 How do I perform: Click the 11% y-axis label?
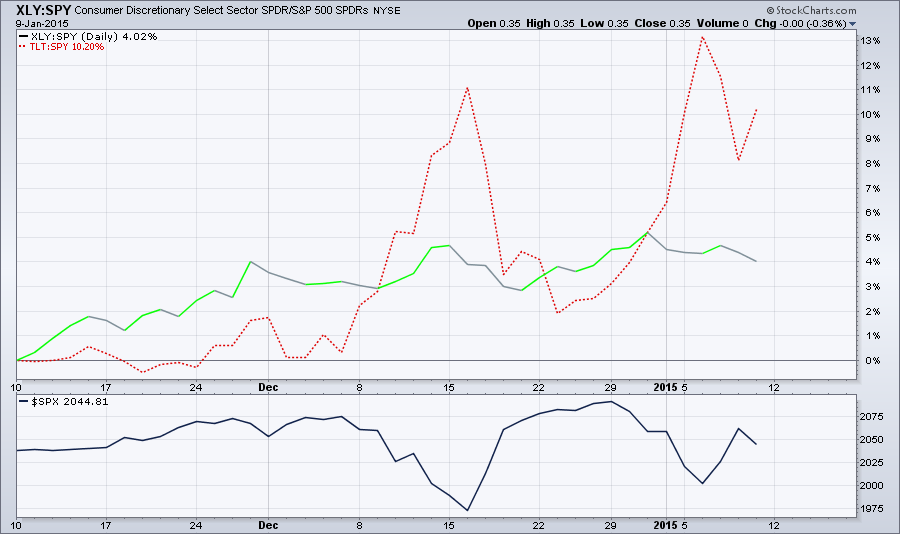tap(870, 90)
